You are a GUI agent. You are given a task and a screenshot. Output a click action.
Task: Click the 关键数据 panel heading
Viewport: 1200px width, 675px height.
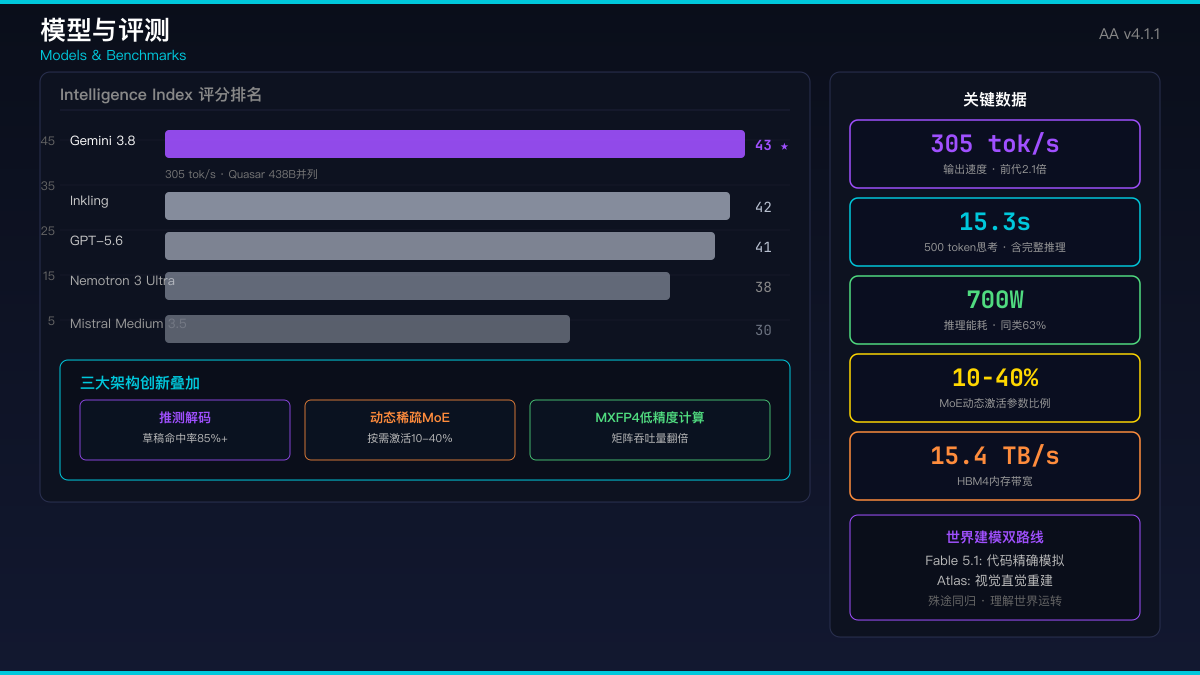pos(995,100)
